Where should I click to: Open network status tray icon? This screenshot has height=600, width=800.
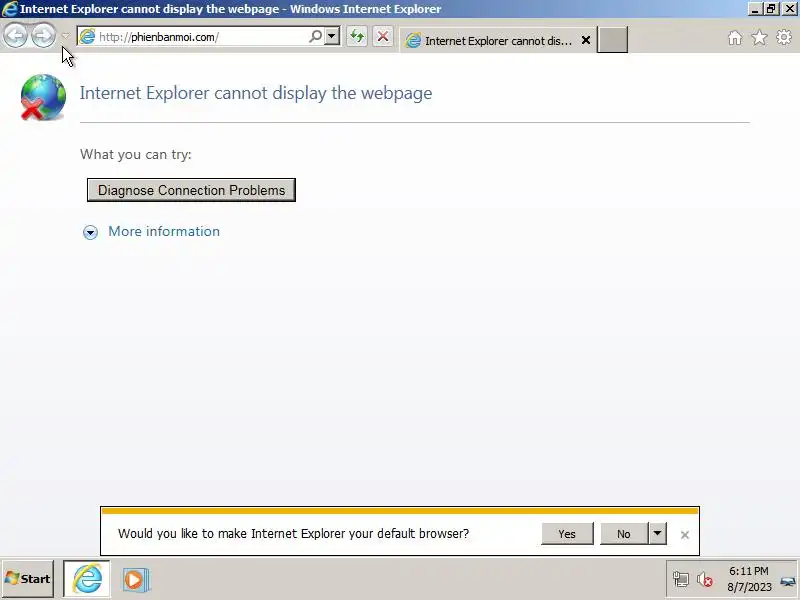pos(681,579)
